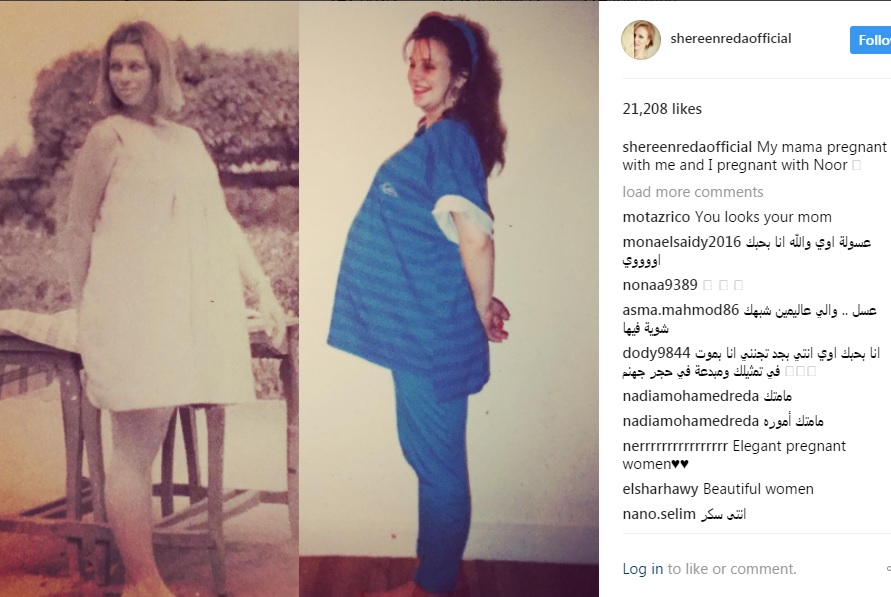891x597 pixels.
Task: Open shereenredaofficial username in the caption
Action: 687,147
